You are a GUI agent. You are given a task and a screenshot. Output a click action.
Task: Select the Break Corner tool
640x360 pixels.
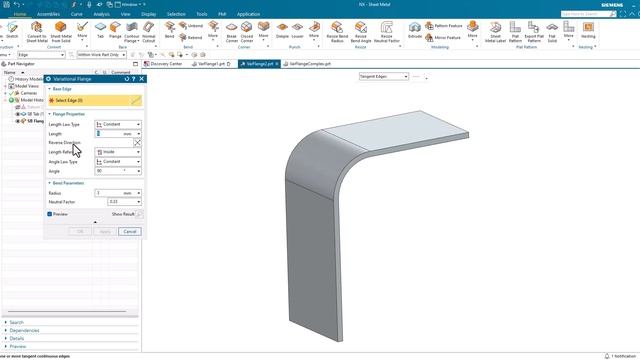coord(231,32)
